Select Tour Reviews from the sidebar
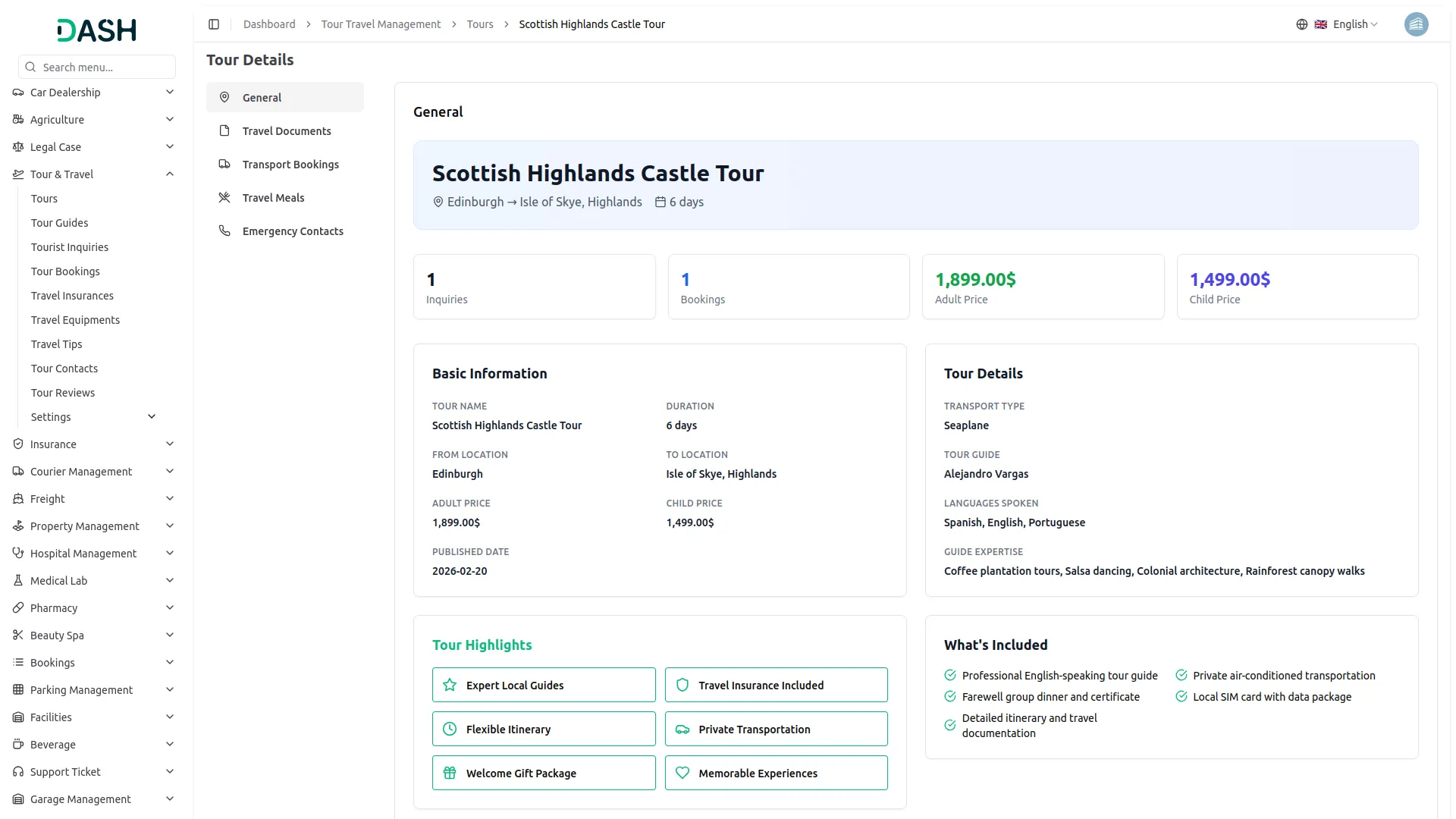1456x819 pixels. pyautogui.click(x=63, y=392)
